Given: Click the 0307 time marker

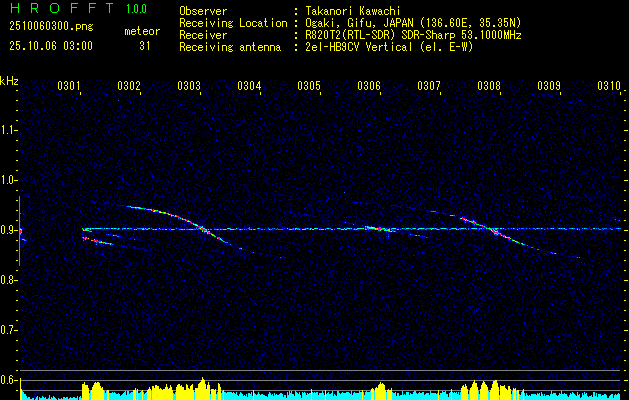Looking at the screenshot, I should 429,85.
